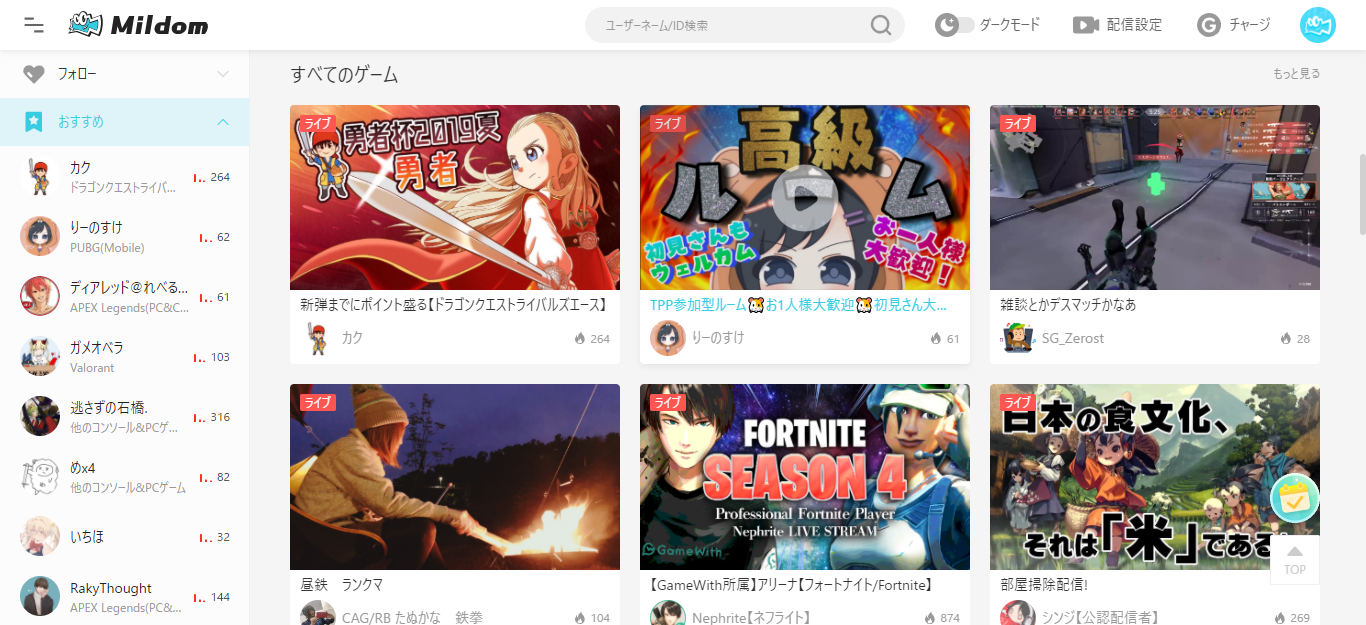Open the hamburger menu icon

point(34,25)
